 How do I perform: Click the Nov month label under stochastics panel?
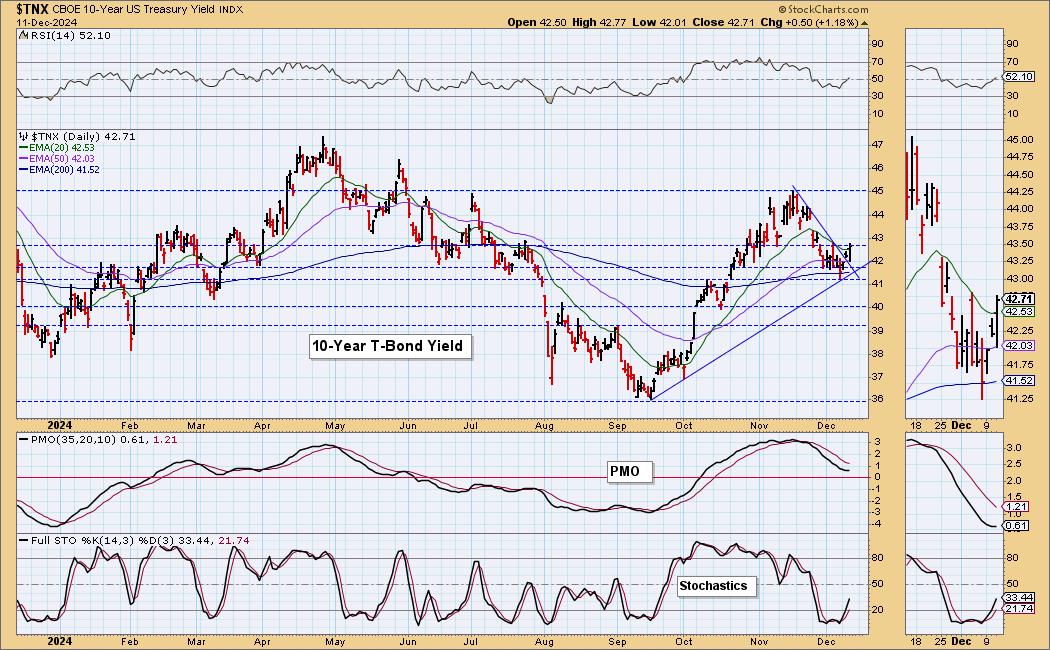tap(759, 641)
